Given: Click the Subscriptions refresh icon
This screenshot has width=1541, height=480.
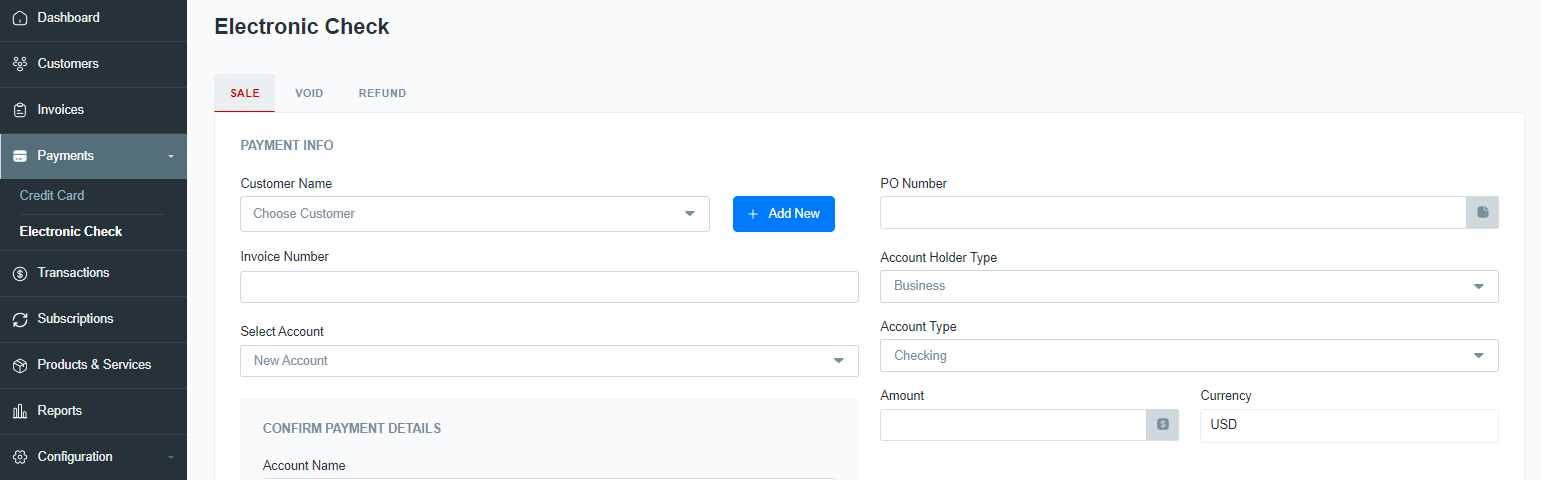Looking at the screenshot, I should (x=19, y=319).
